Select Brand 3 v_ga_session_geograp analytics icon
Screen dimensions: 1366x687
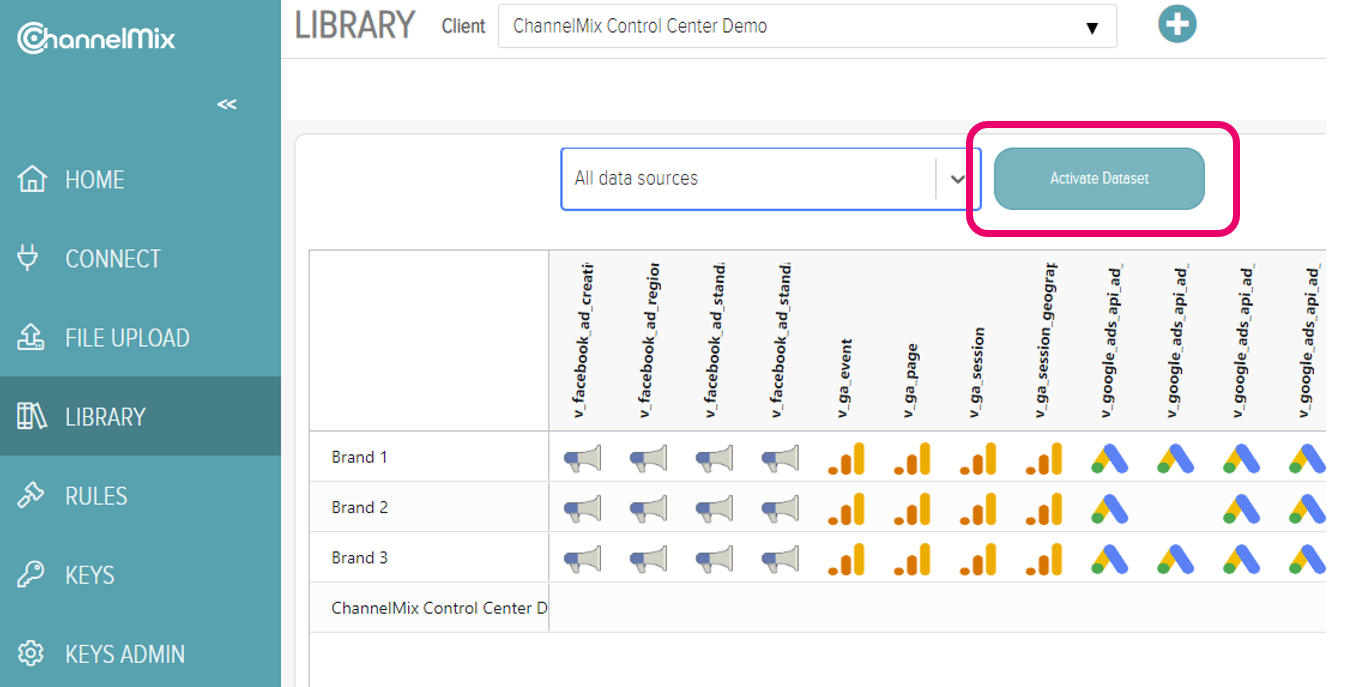pyautogui.click(x=1044, y=559)
